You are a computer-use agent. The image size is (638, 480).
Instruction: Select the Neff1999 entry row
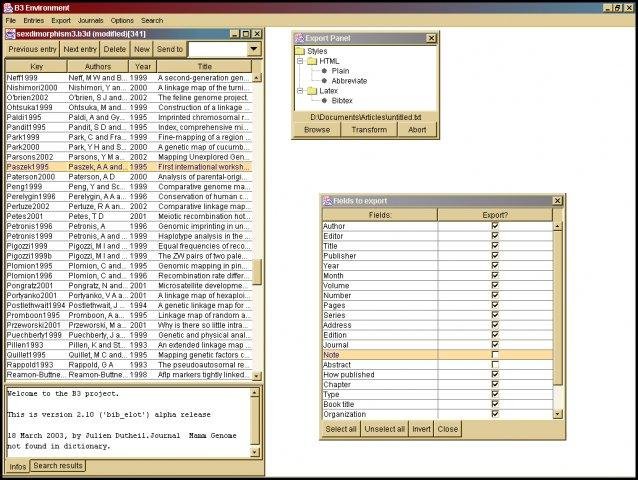129,78
